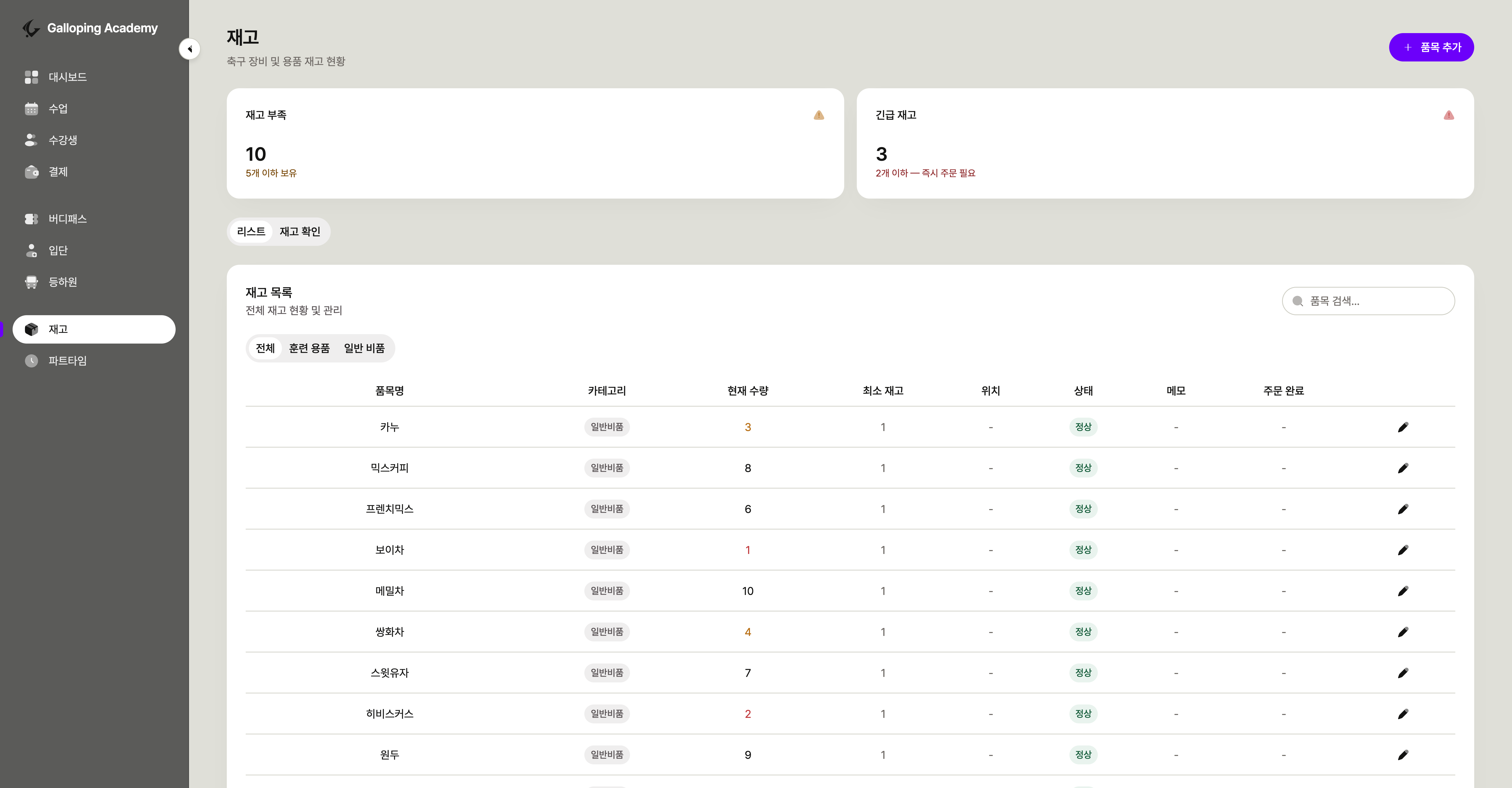Screen dimensions: 1512x788
Task: Click the search magnifier icon
Action: (1298, 301)
